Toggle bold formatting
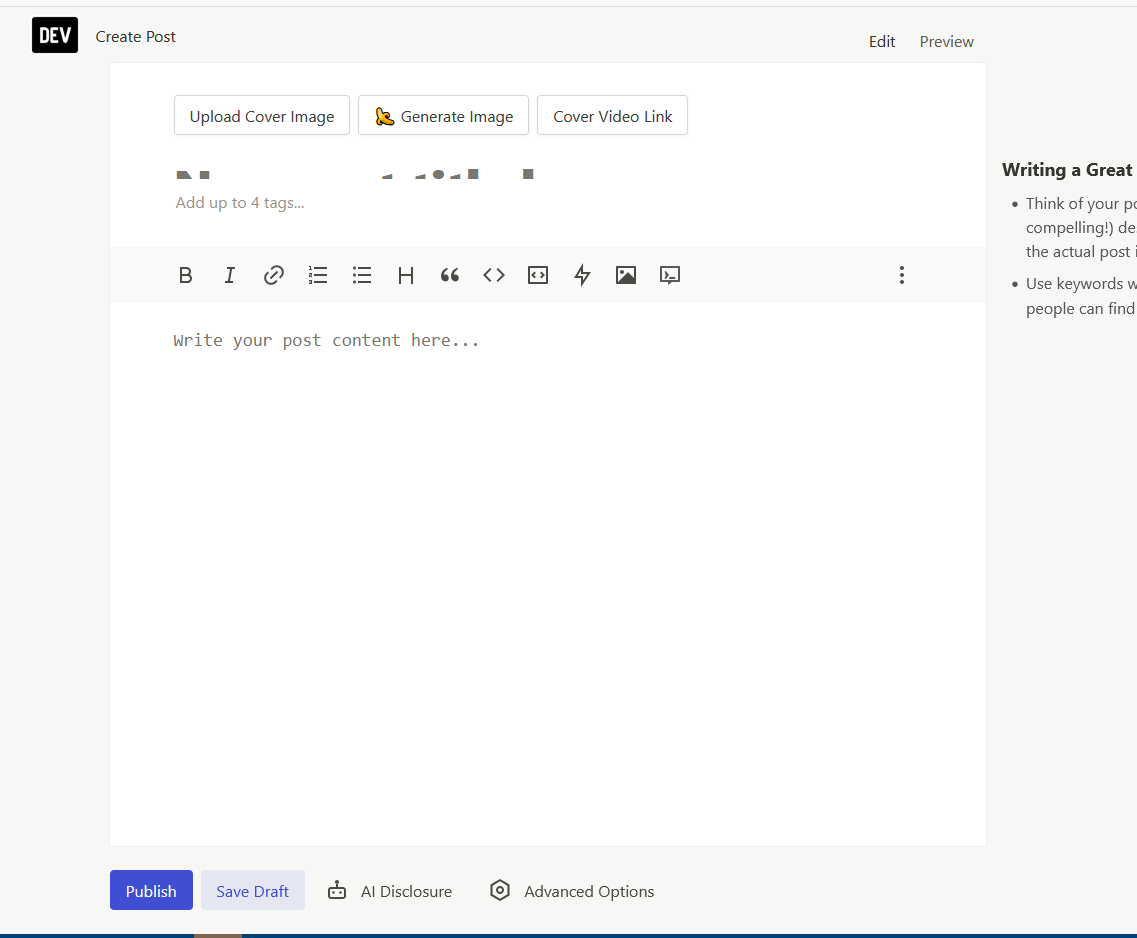This screenshot has height=938, width=1137. [186, 275]
